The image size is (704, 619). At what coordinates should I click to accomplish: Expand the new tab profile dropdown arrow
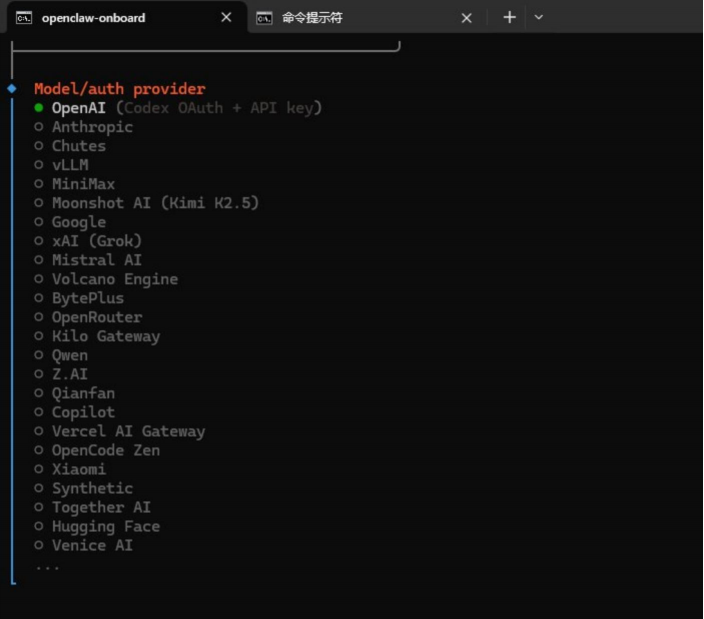[539, 18]
